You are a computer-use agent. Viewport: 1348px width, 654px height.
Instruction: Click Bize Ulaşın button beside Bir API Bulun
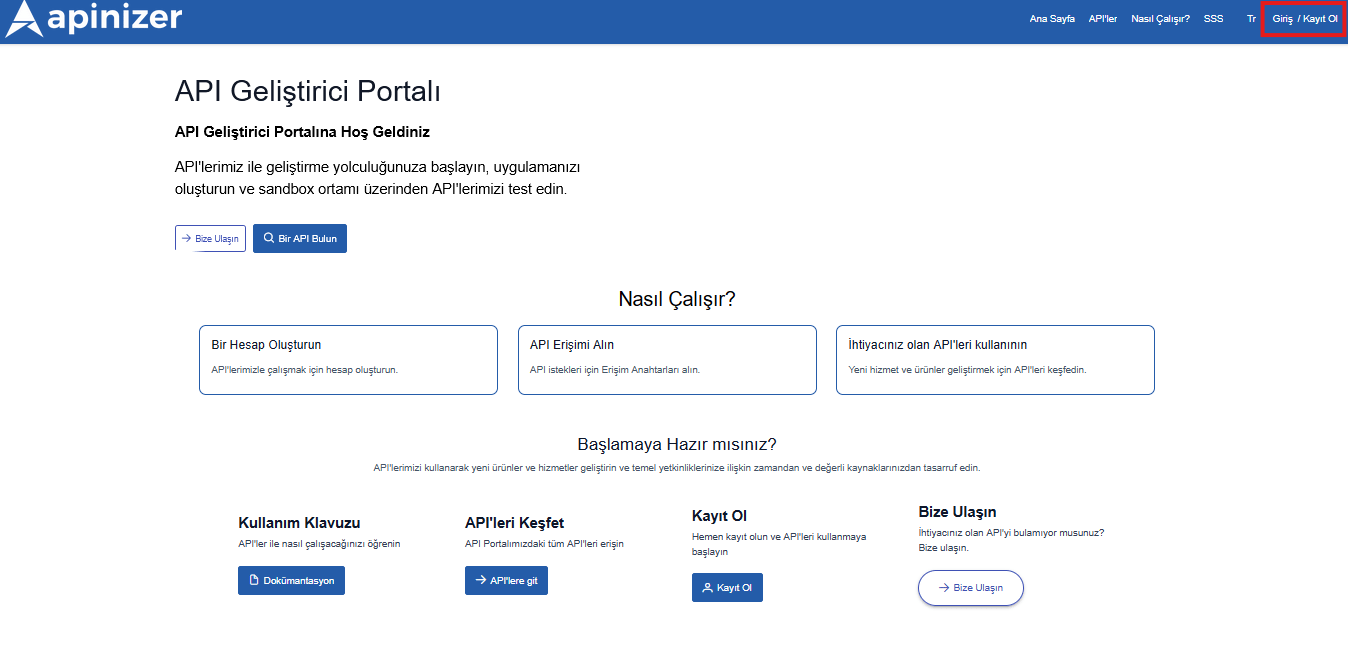210,238
